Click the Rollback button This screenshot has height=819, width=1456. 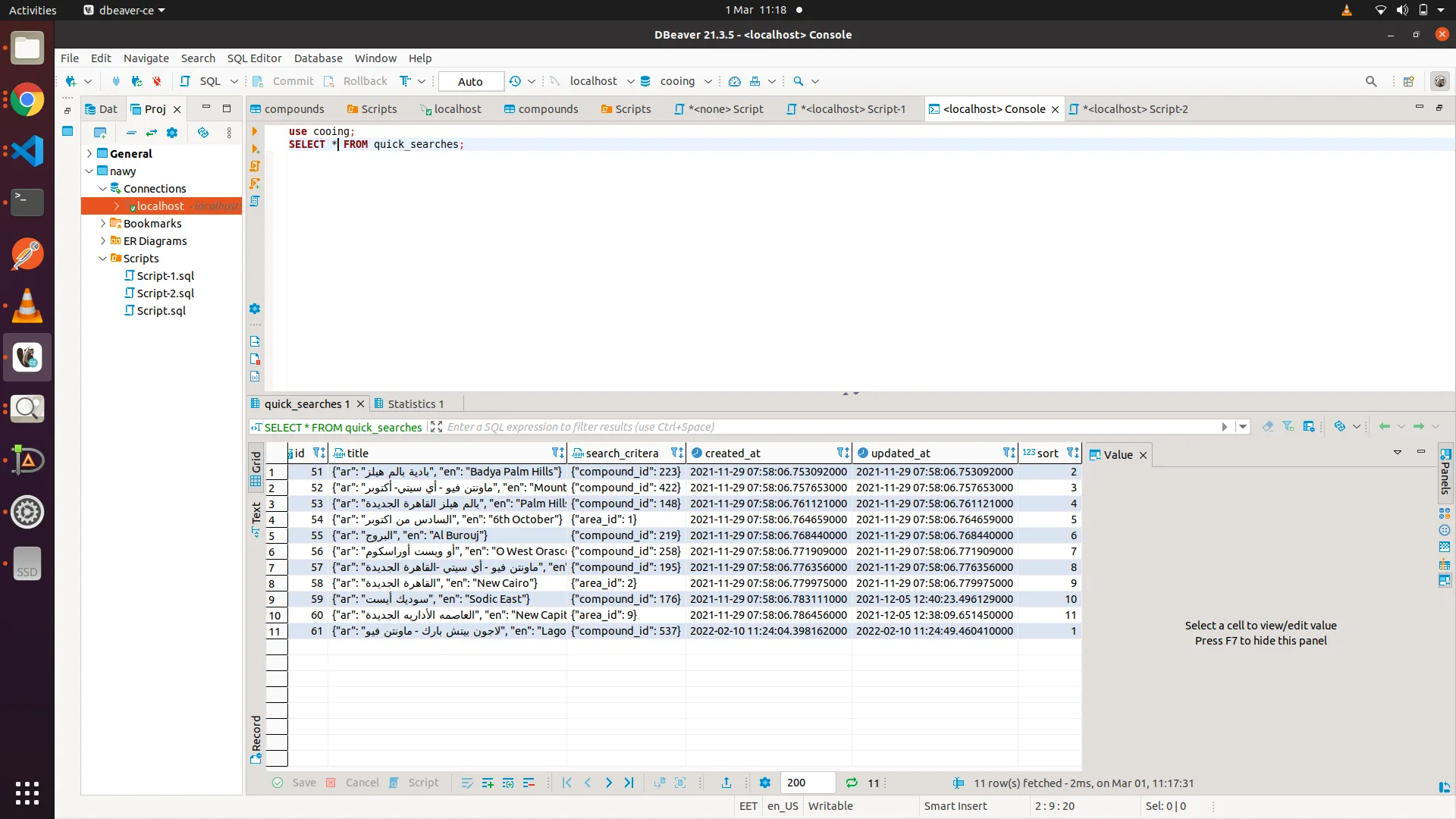(x=356, y=81)
